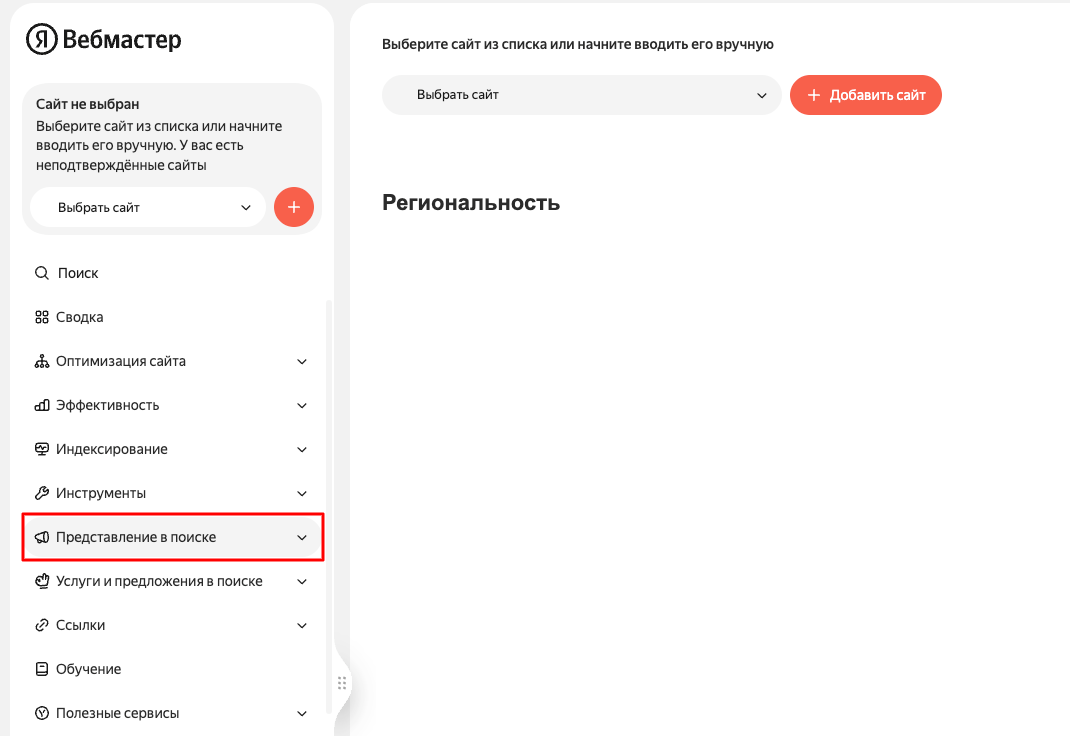
Task: Open the sidebar Выбрать сайт dropdown
Action: [x=148, y=207]
